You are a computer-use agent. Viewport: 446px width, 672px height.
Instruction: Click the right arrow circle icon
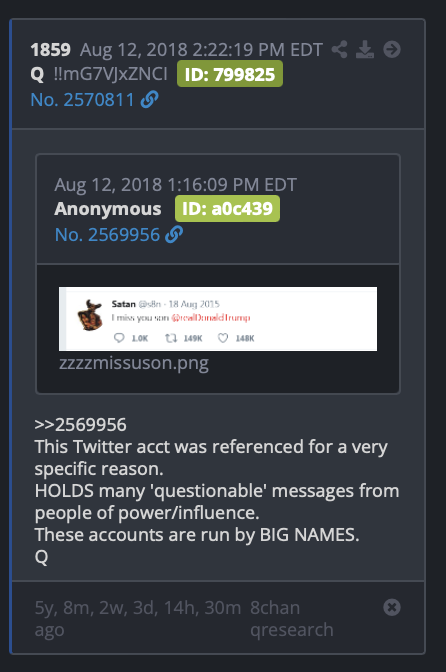pos(392,49)
